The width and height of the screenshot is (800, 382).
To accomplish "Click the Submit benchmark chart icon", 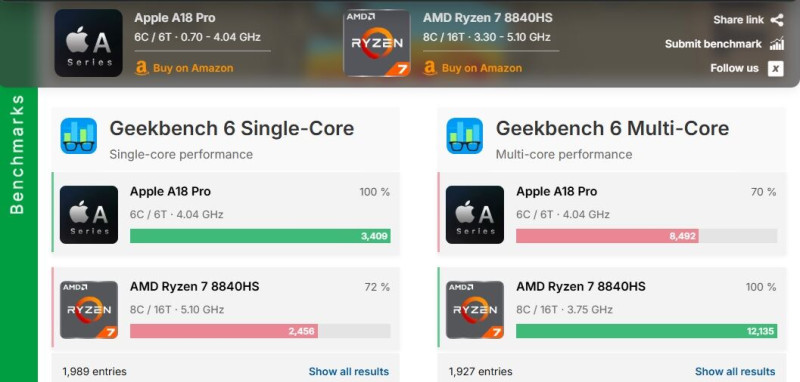I will click(777, 44).
